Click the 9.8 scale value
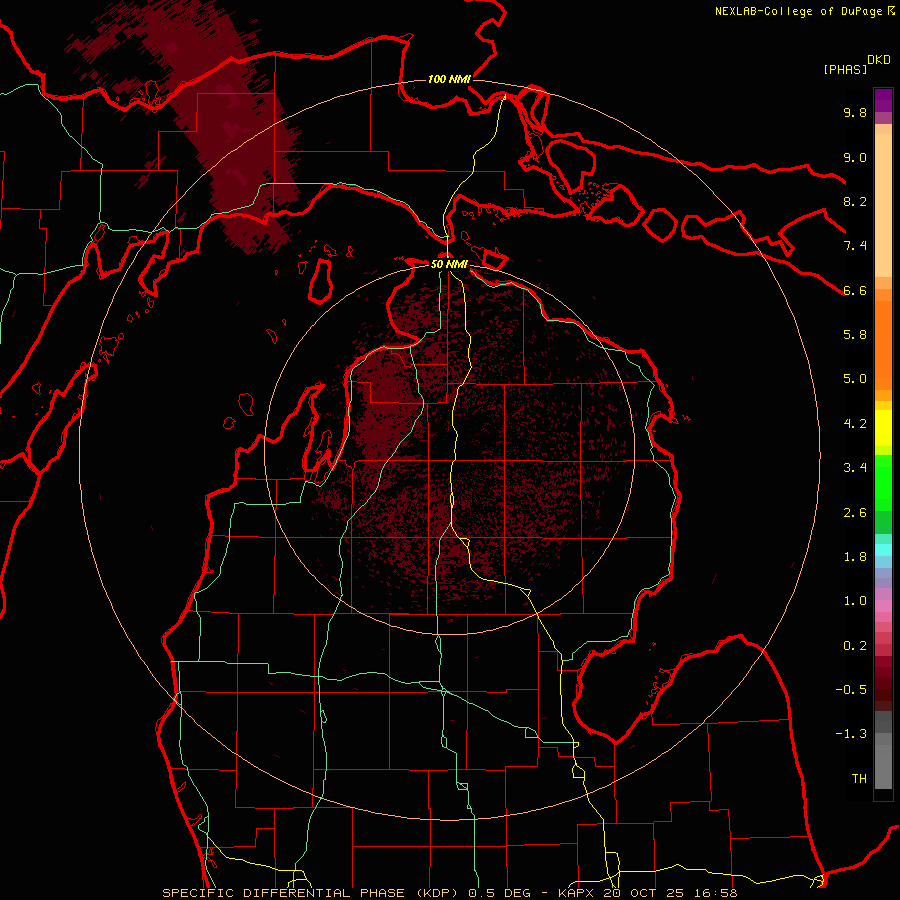900x900 pixels. tap(855, 112)
